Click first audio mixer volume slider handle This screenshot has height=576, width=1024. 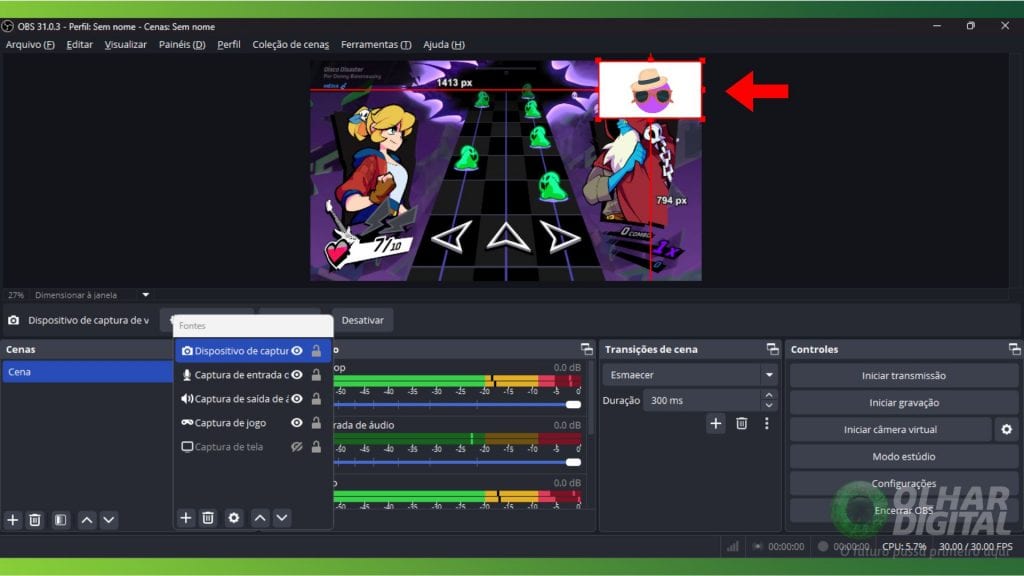coord(573,404)
